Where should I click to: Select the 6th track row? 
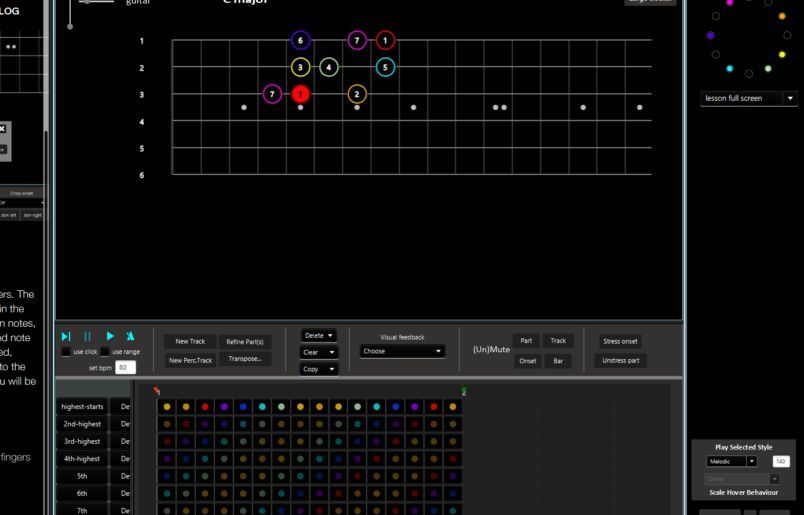(x=82, y=493)
